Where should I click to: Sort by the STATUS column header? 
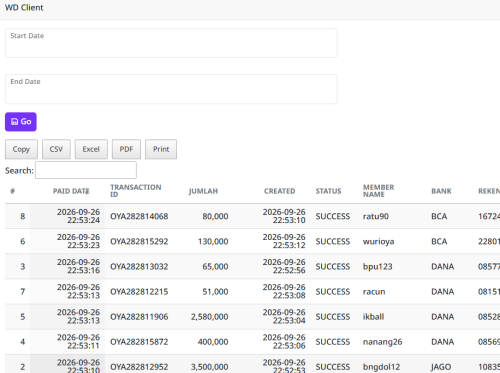328,191
